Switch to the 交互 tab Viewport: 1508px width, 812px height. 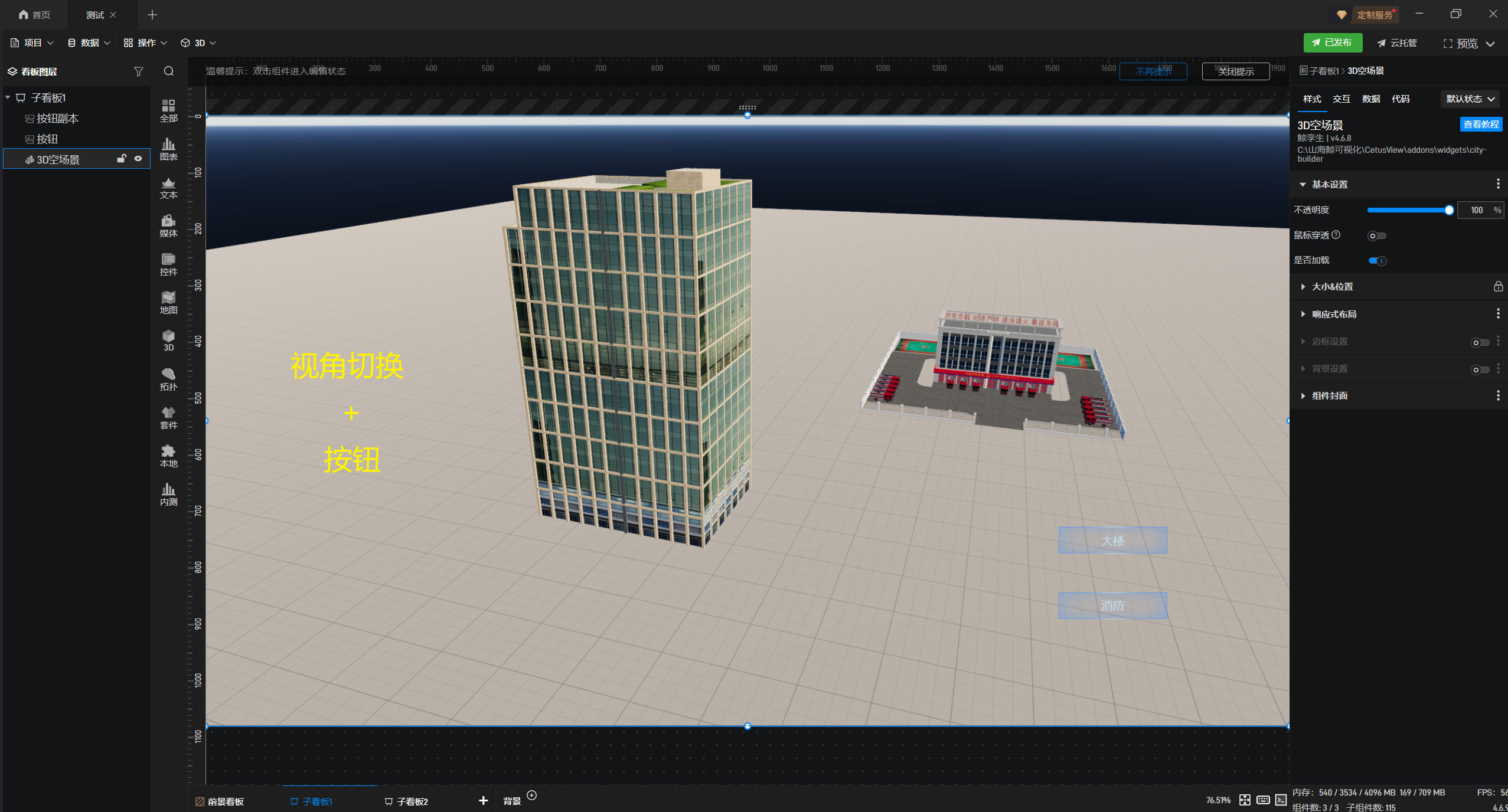tap(1341, 99)
